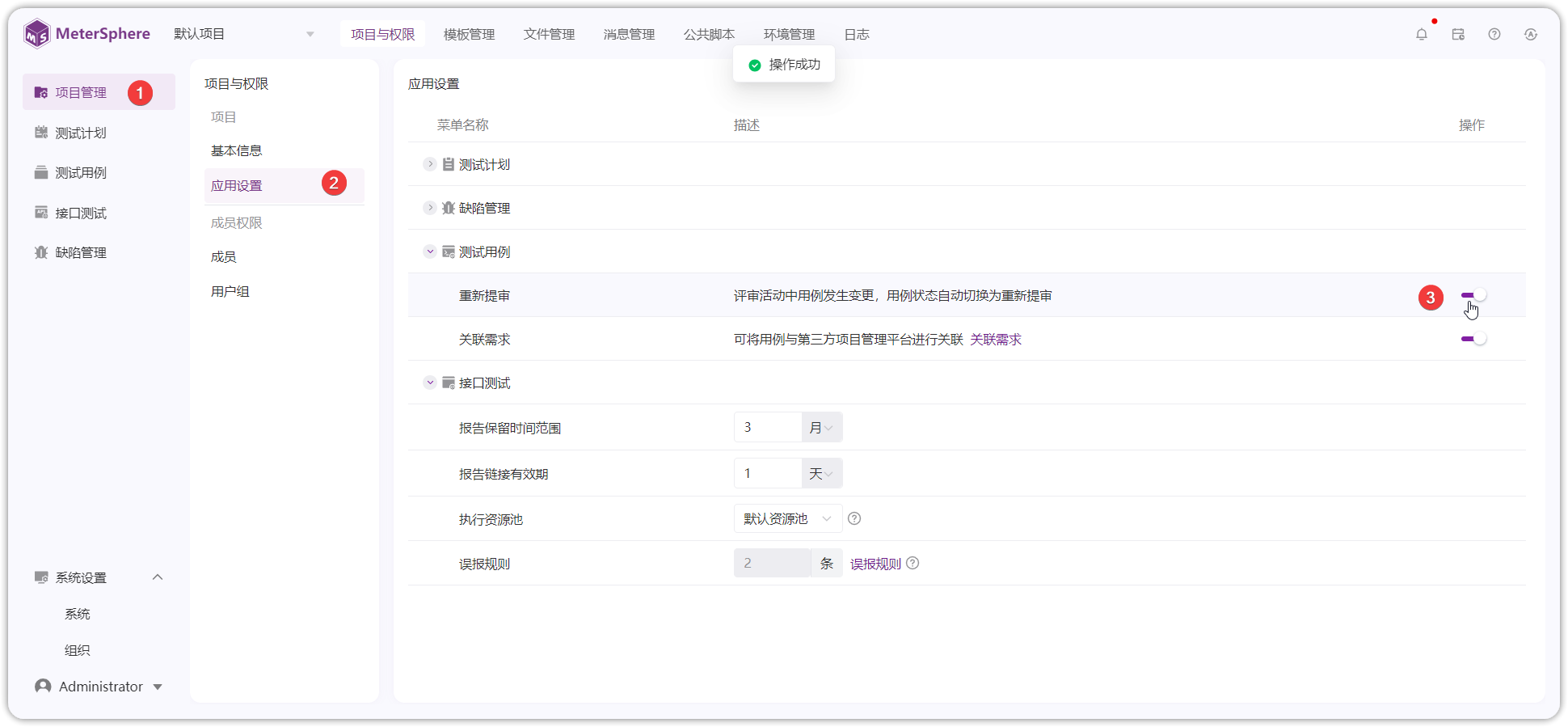Screen dimensions: 1568x727
Task: Collapse the 系统设置 section arrow
Action: [158, 577]
